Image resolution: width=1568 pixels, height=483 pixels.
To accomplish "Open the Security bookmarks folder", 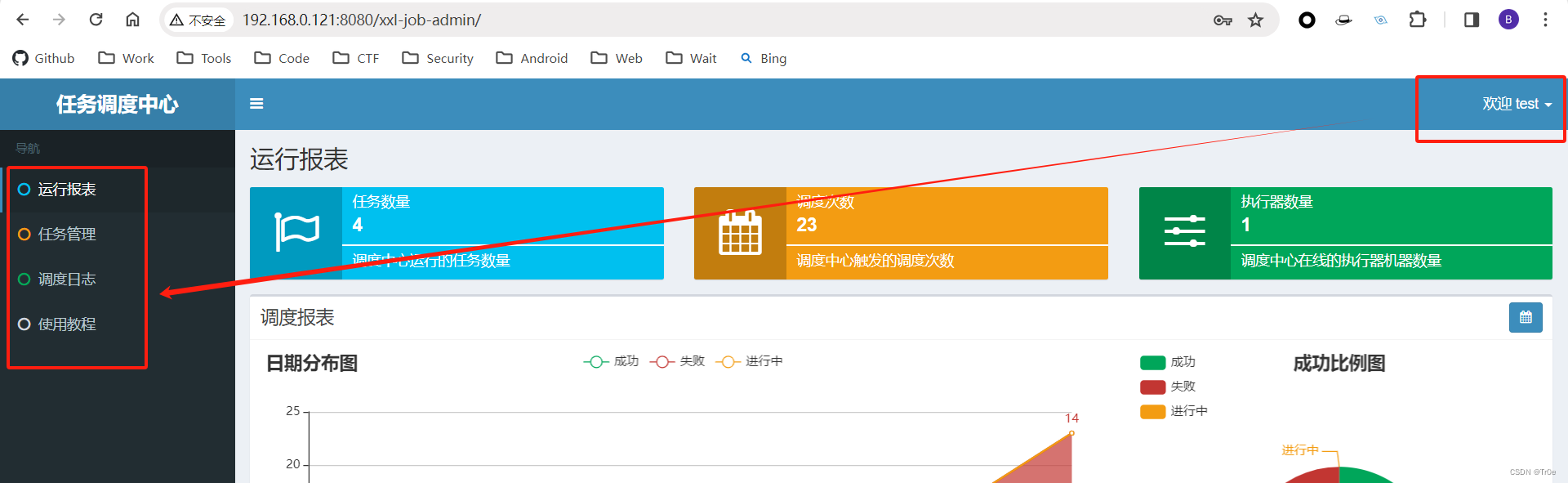I will pyautogui.click(x=438, y=58).
